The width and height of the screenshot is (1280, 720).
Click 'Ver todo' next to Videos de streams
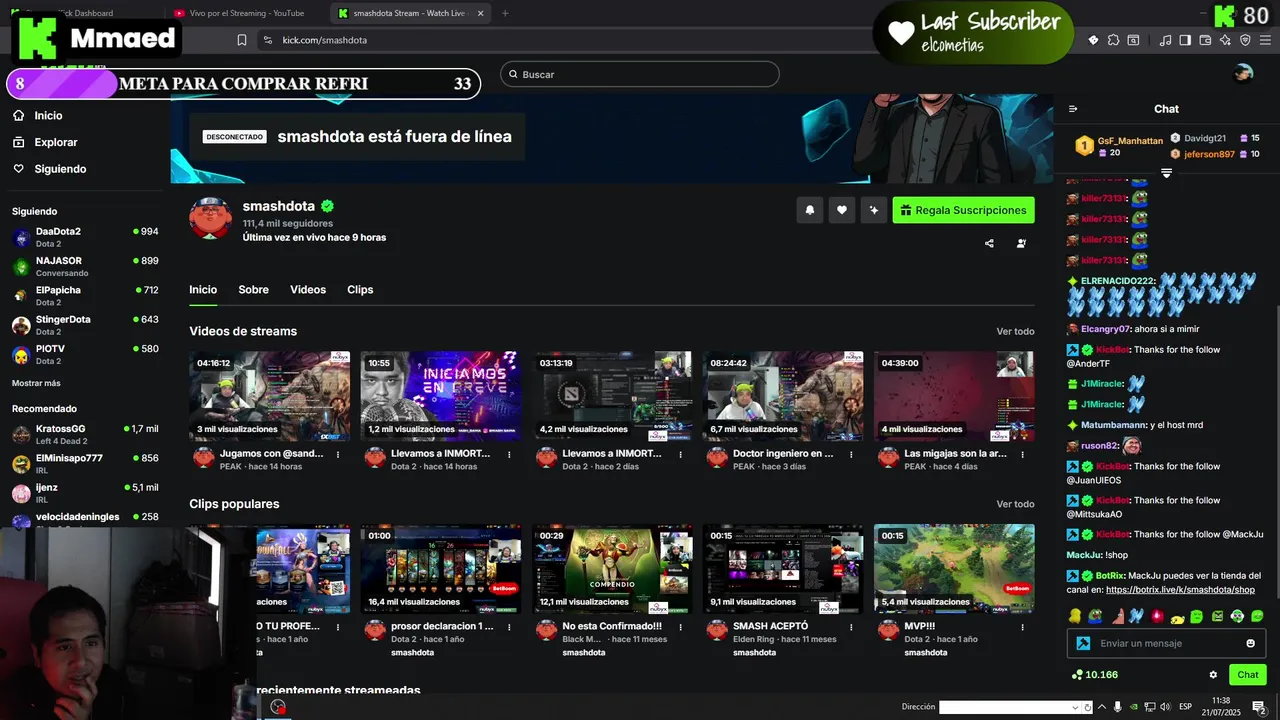[x=1015, y=331]
